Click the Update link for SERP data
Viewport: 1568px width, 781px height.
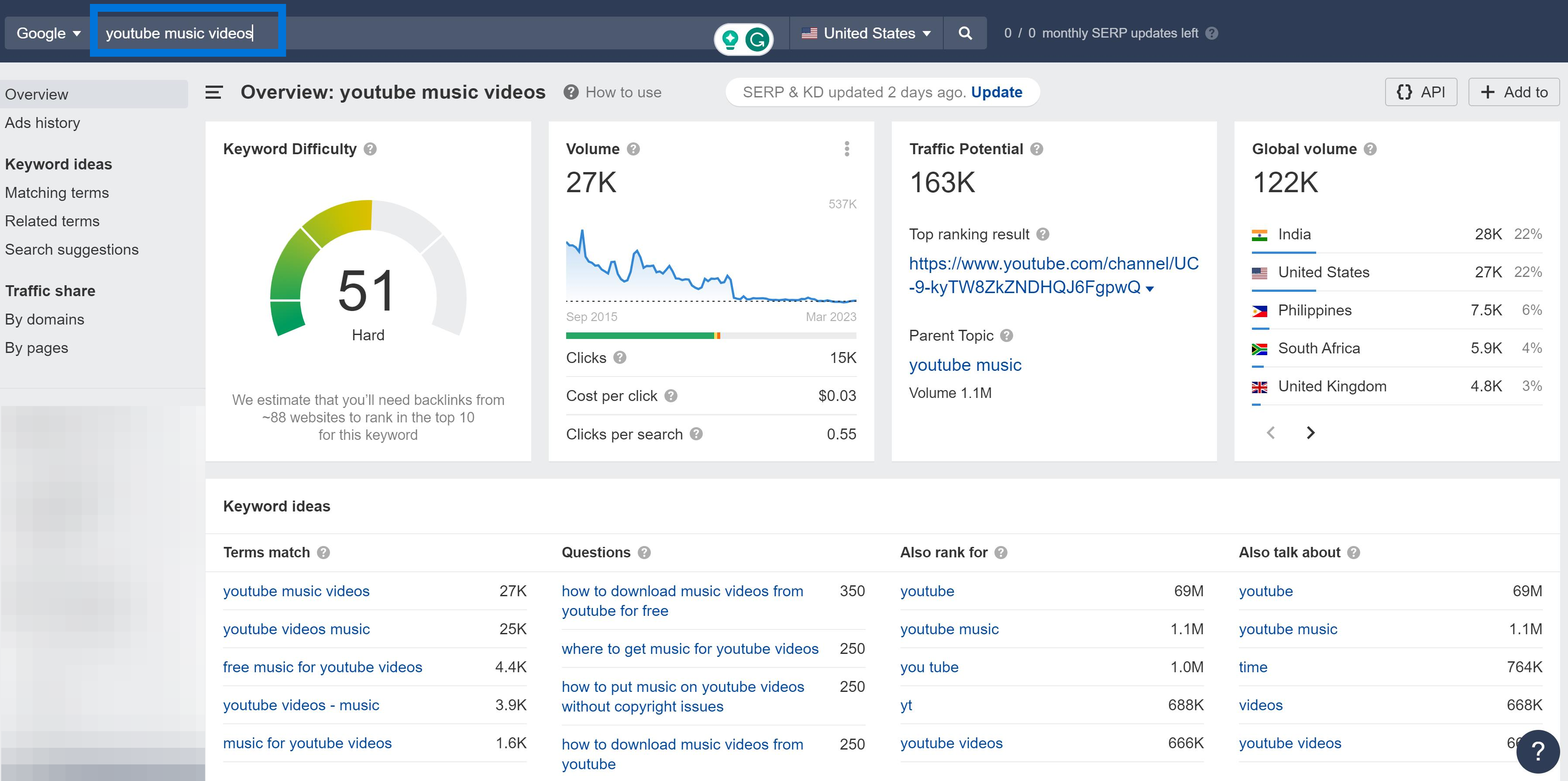997,92
